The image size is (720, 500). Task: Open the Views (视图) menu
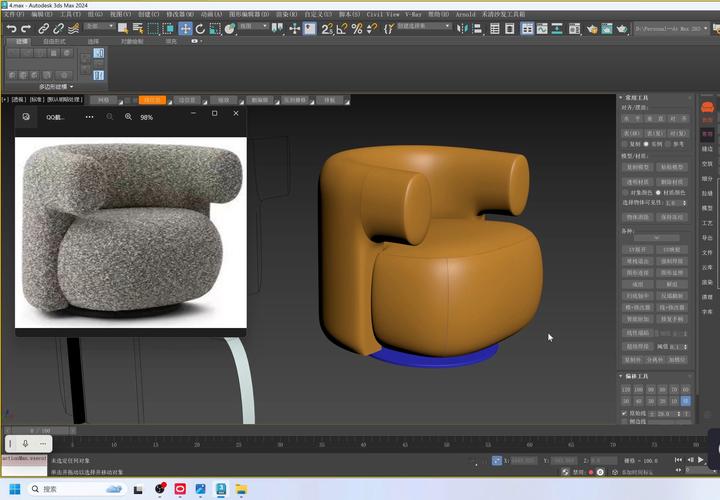pos(121,15)
